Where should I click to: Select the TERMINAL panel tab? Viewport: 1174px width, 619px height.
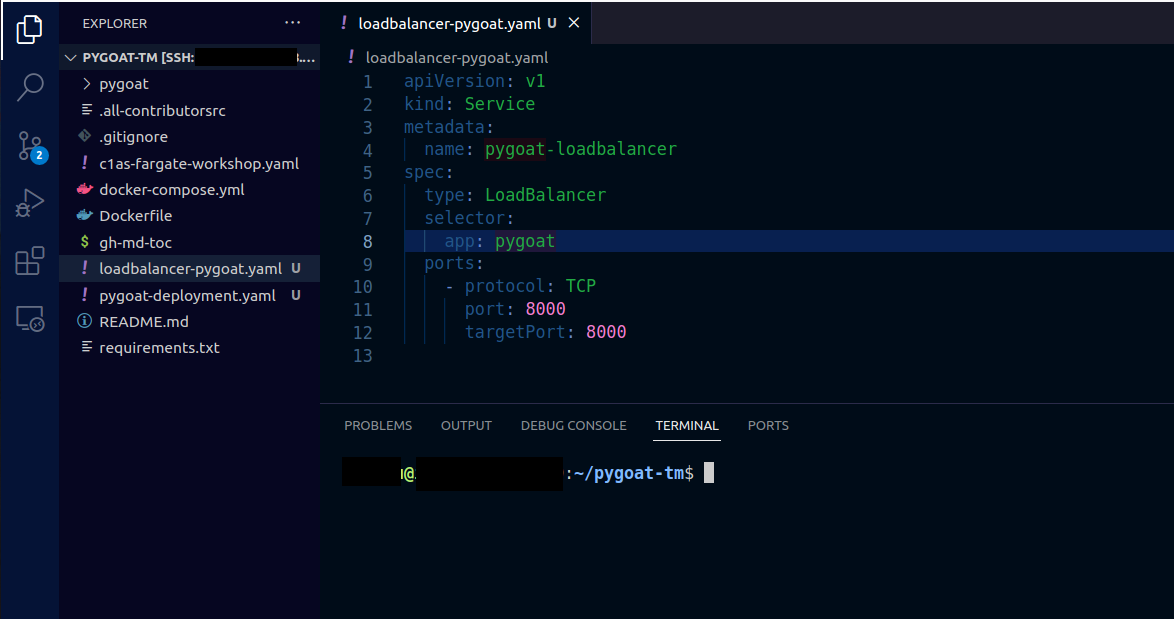[x=687, y=425]
